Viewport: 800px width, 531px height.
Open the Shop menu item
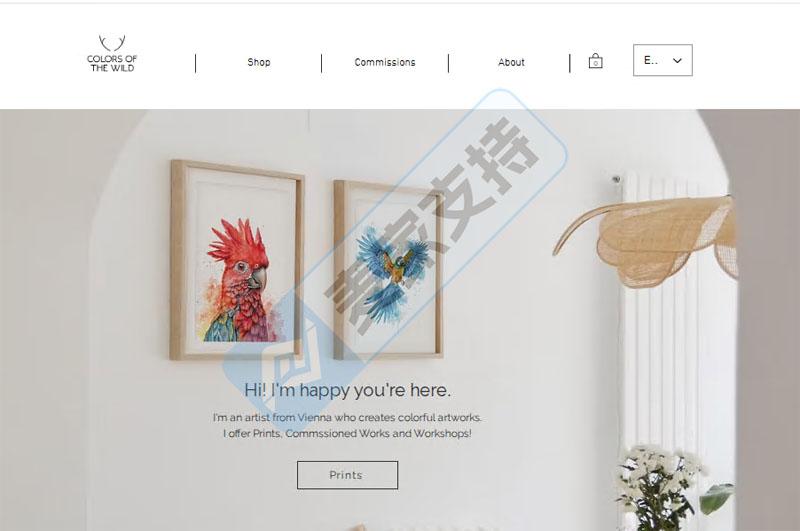click(x=259, y=62)
